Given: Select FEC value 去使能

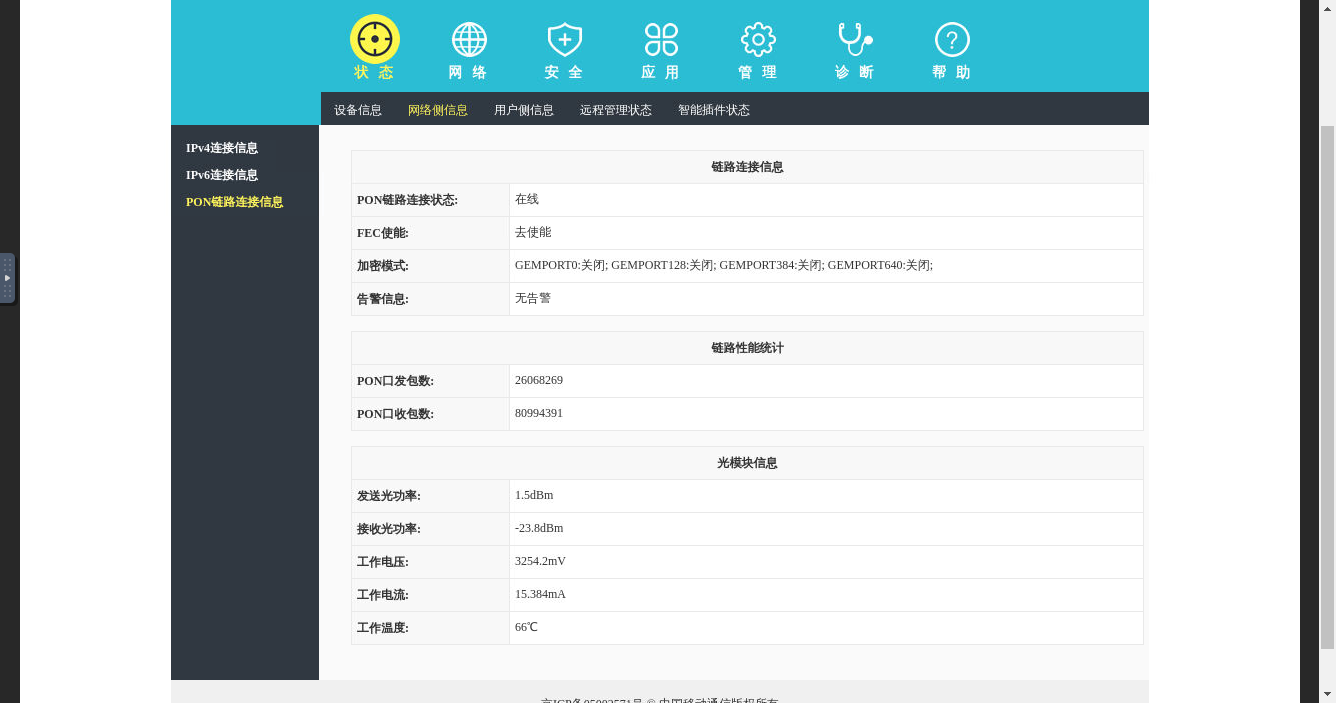Looking at the screenshot, I should 533,232.
